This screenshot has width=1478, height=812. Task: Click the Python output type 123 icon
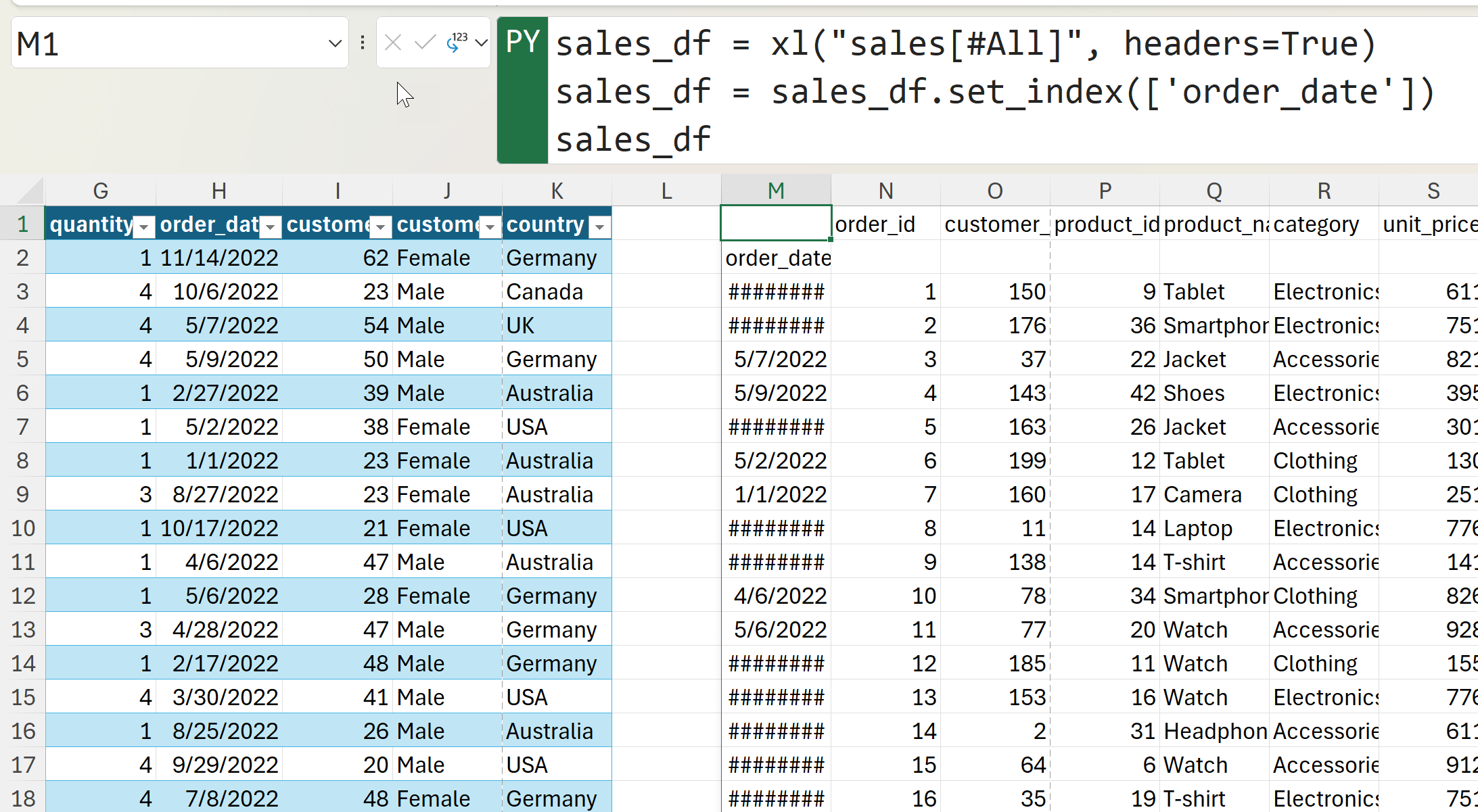[457, 43]
